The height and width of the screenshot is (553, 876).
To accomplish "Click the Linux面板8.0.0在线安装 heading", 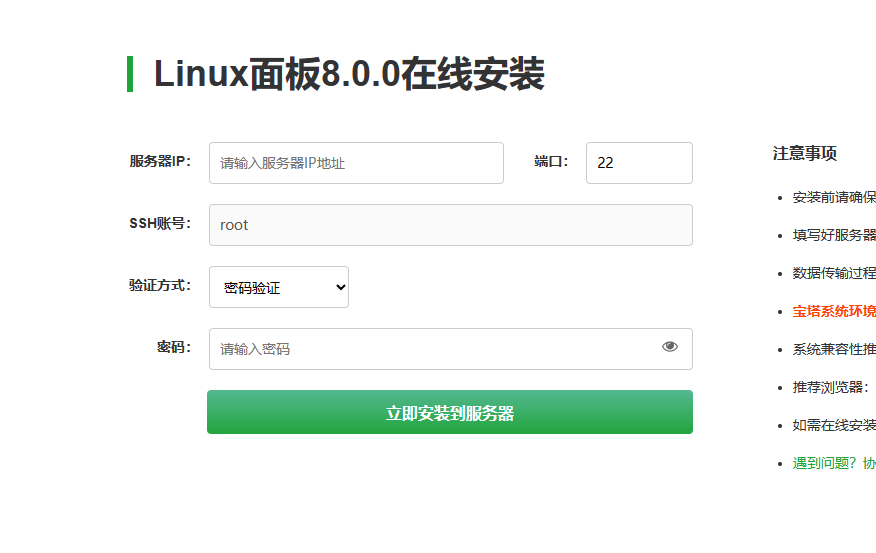I will coord(349,75).
